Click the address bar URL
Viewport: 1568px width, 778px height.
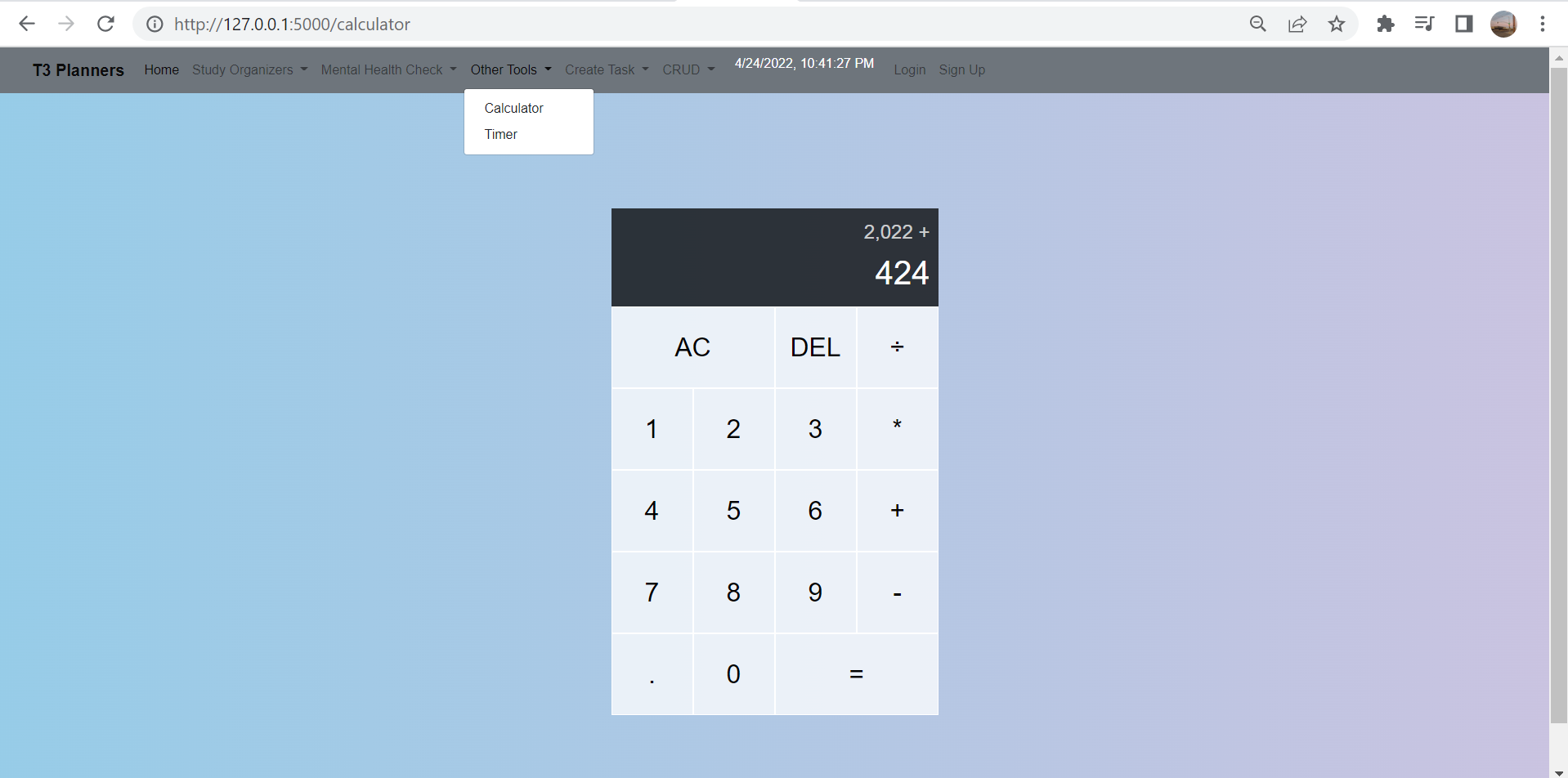(292, 25)
